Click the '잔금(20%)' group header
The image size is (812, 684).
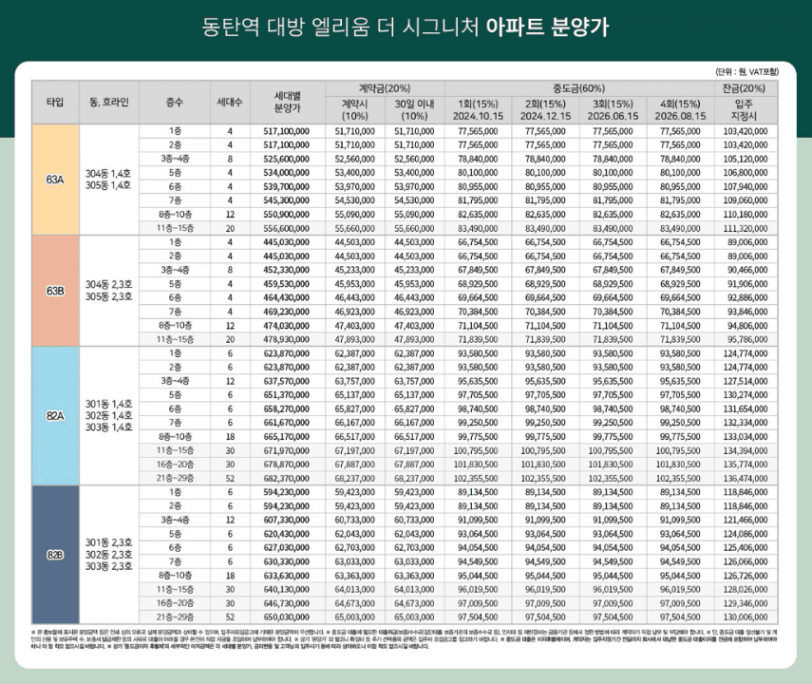coord(745,89)
